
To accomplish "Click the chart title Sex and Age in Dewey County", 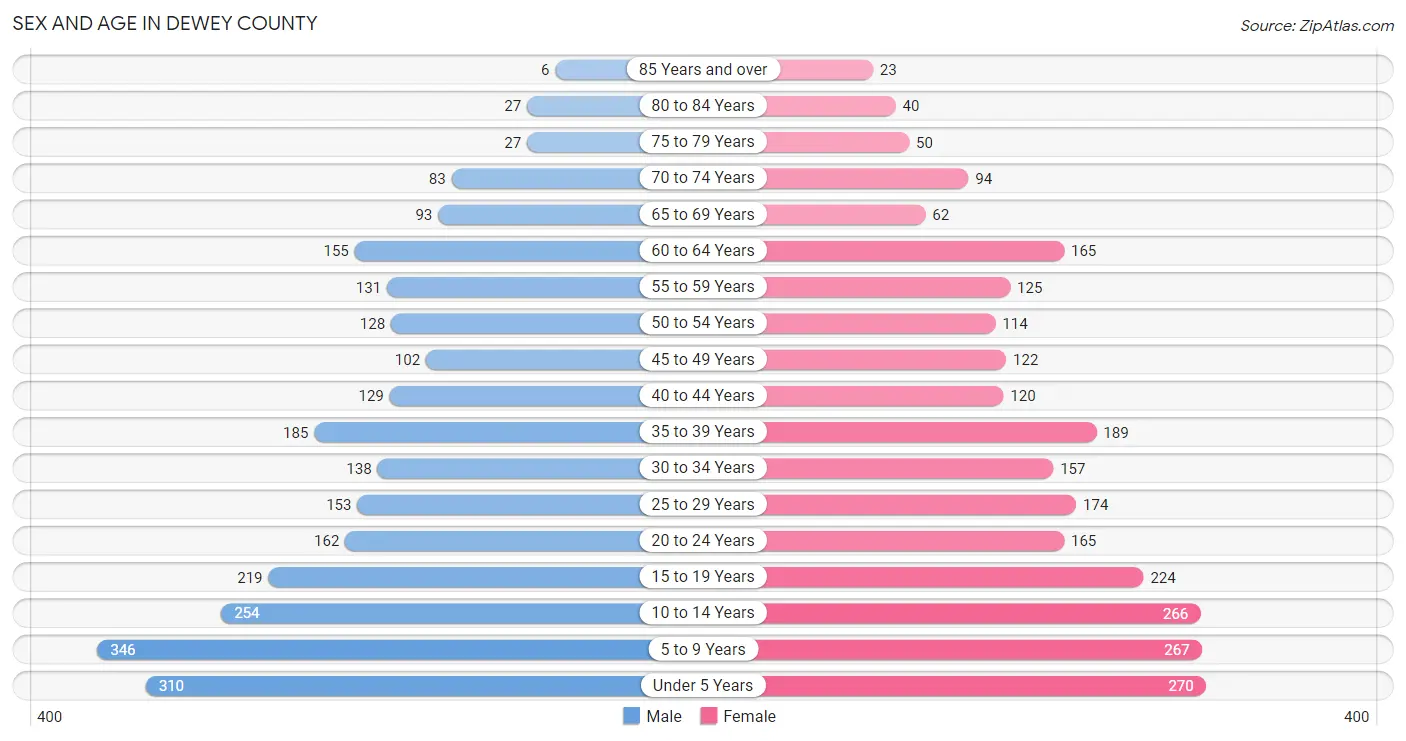I will tap(165, 23).
